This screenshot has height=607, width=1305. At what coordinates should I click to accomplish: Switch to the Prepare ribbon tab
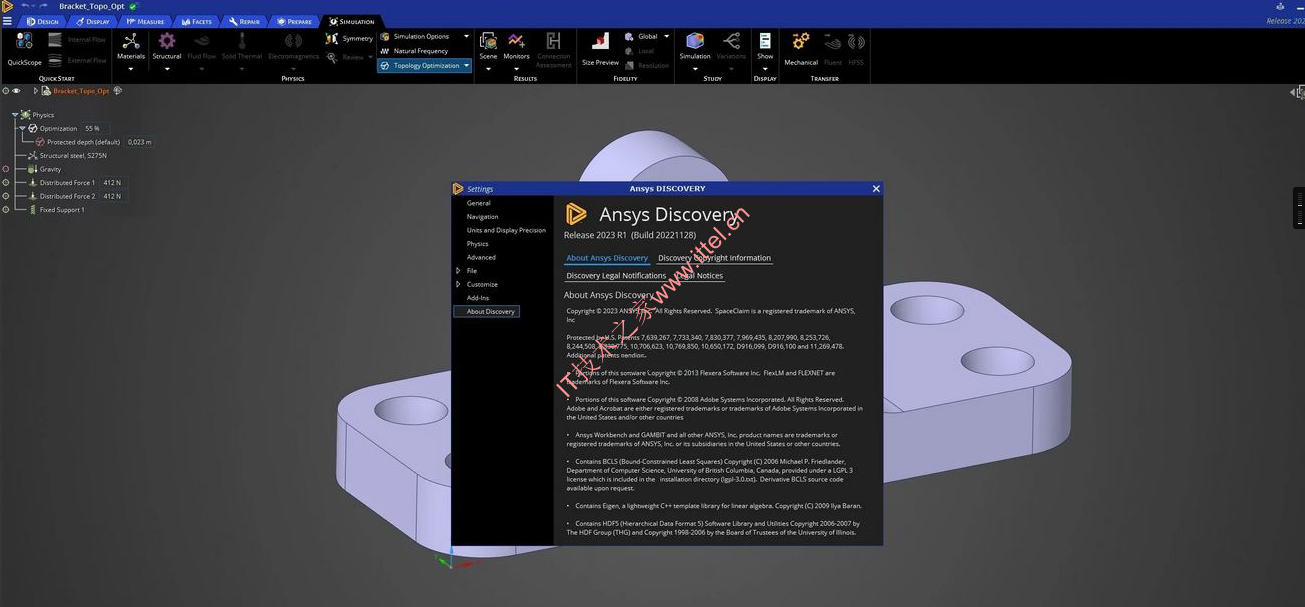(x=294, y=21)
